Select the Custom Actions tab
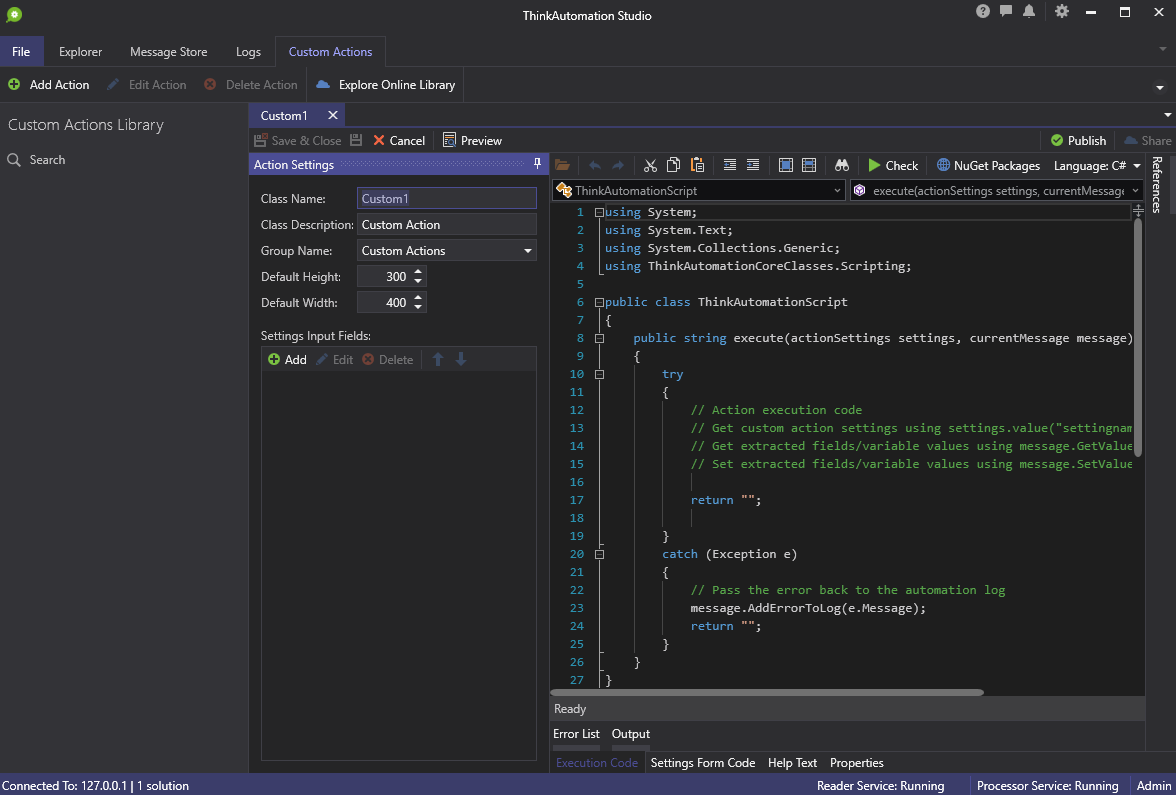The image size is (1176, 795). click(x=331, y=52)
